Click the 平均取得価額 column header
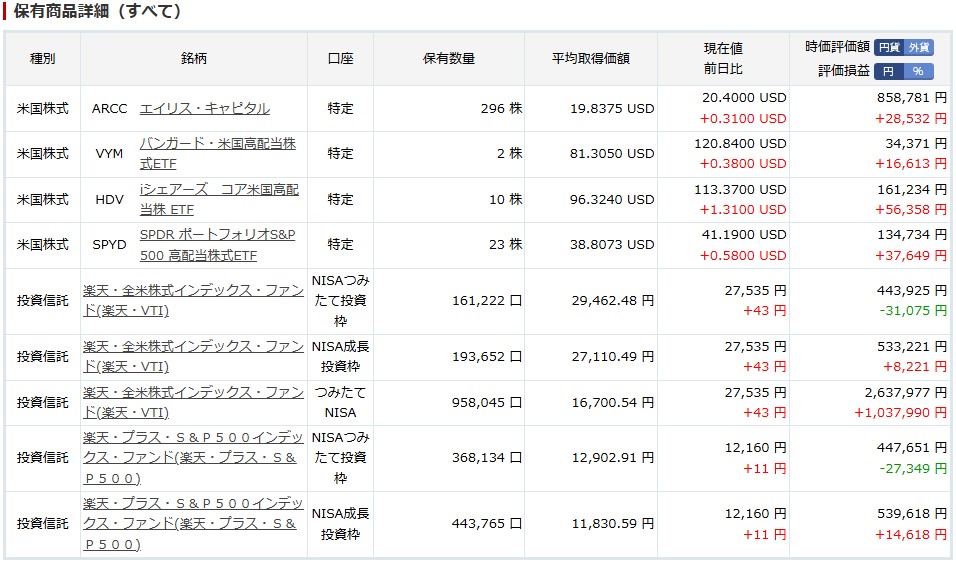 [591, 59]
